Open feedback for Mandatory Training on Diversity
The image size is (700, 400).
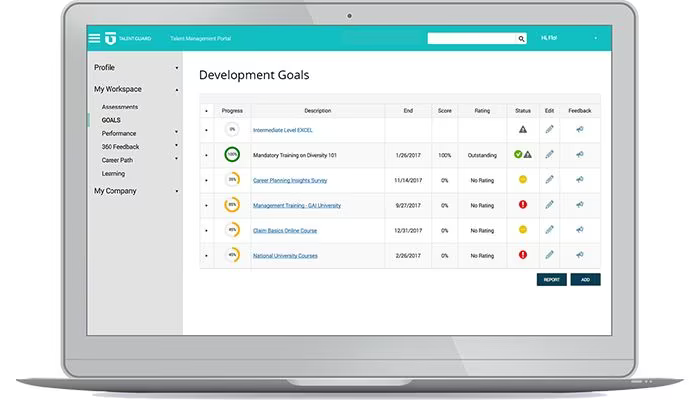tap(579, 154)
